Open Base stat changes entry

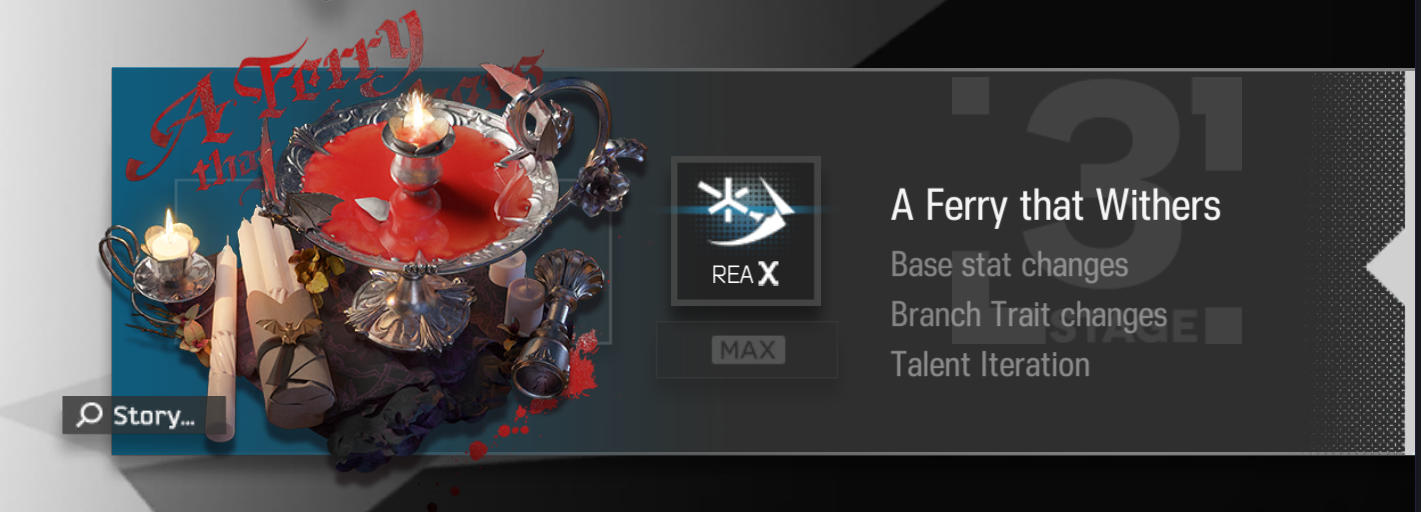(x=1009, y=265)
